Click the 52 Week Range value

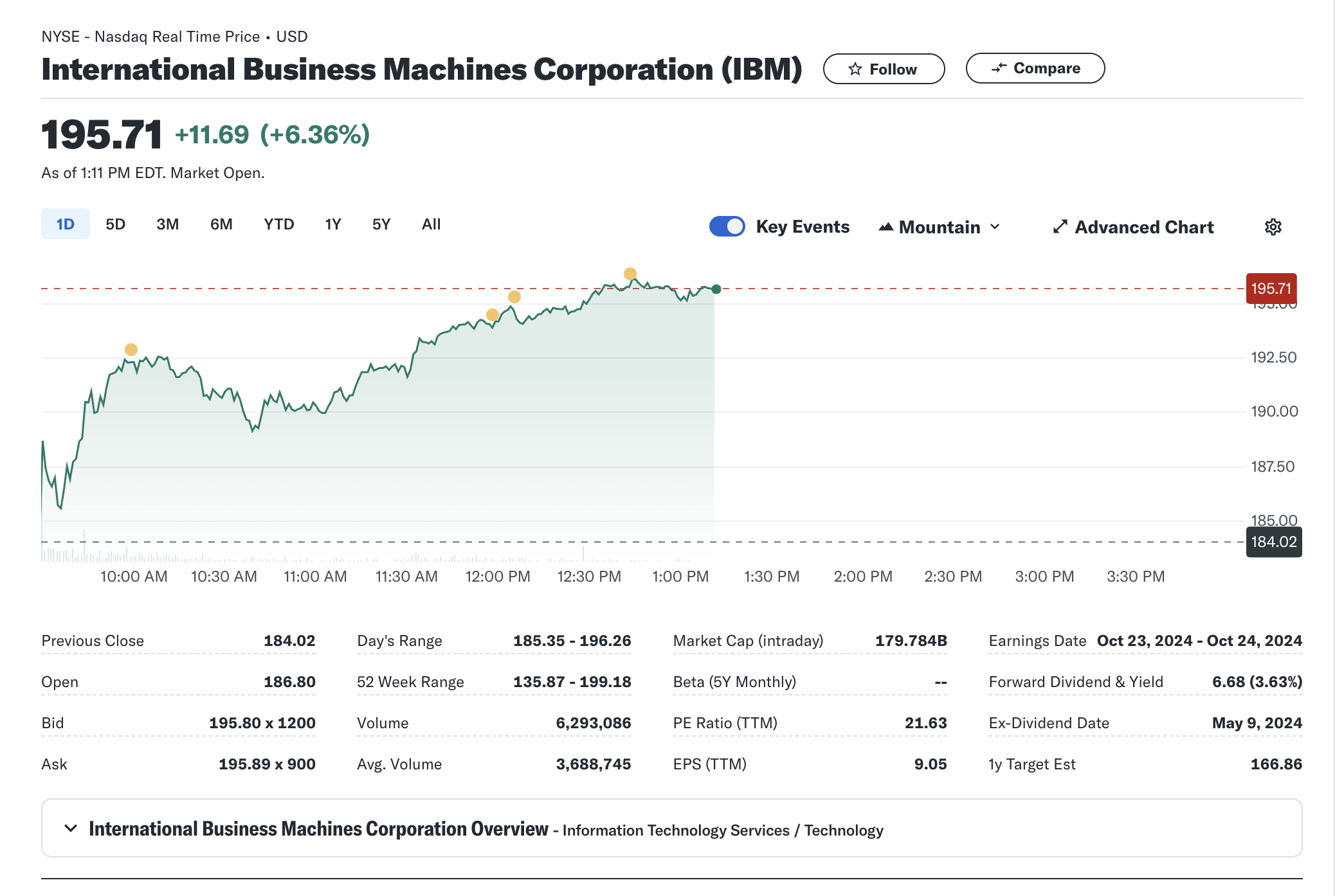pos(572,682)
